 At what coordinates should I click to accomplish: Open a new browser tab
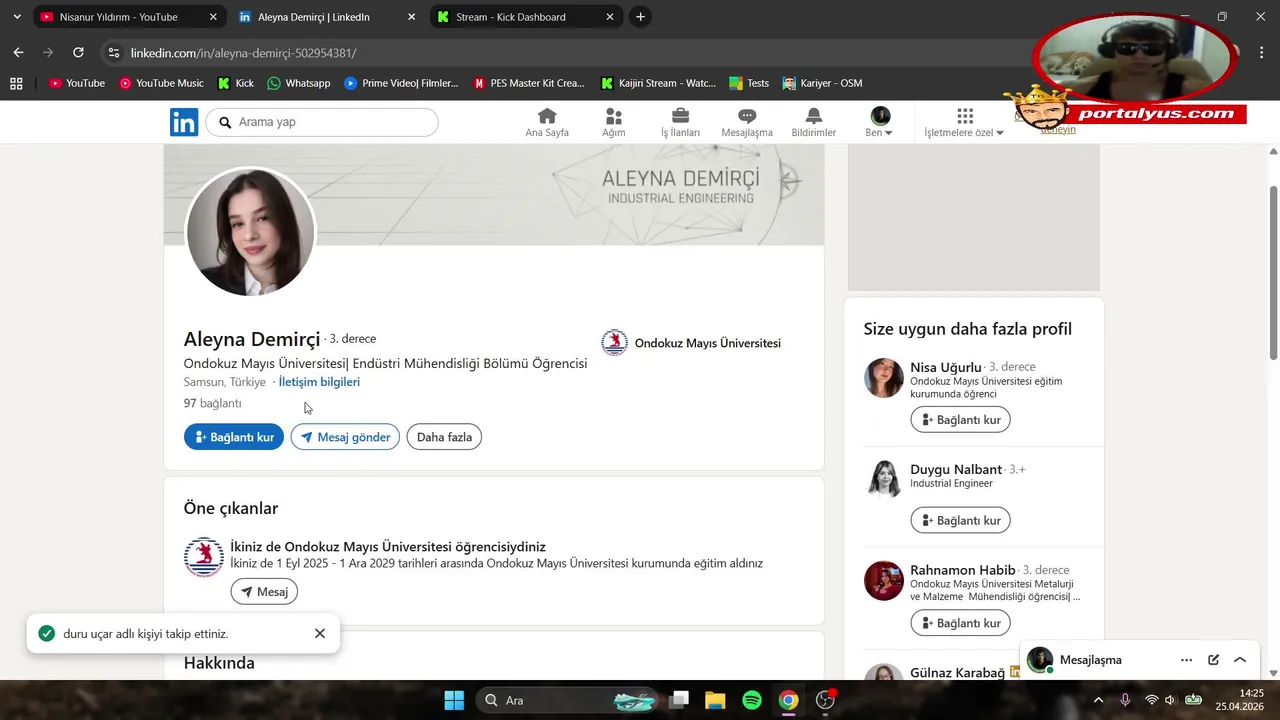coord(641,17)
